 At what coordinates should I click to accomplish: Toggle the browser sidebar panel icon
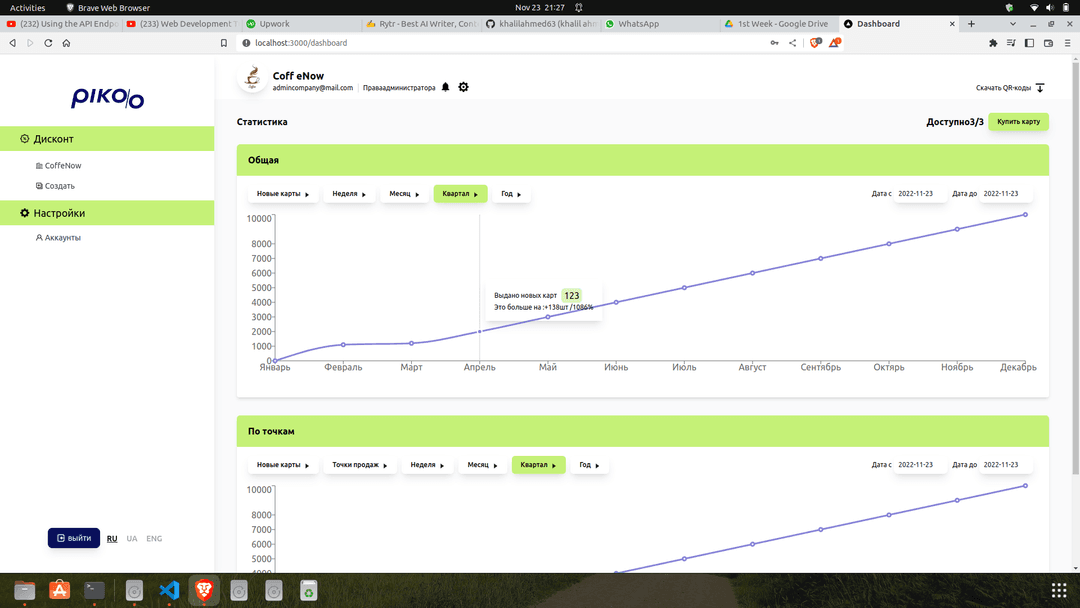click(x=1030, y=43)
